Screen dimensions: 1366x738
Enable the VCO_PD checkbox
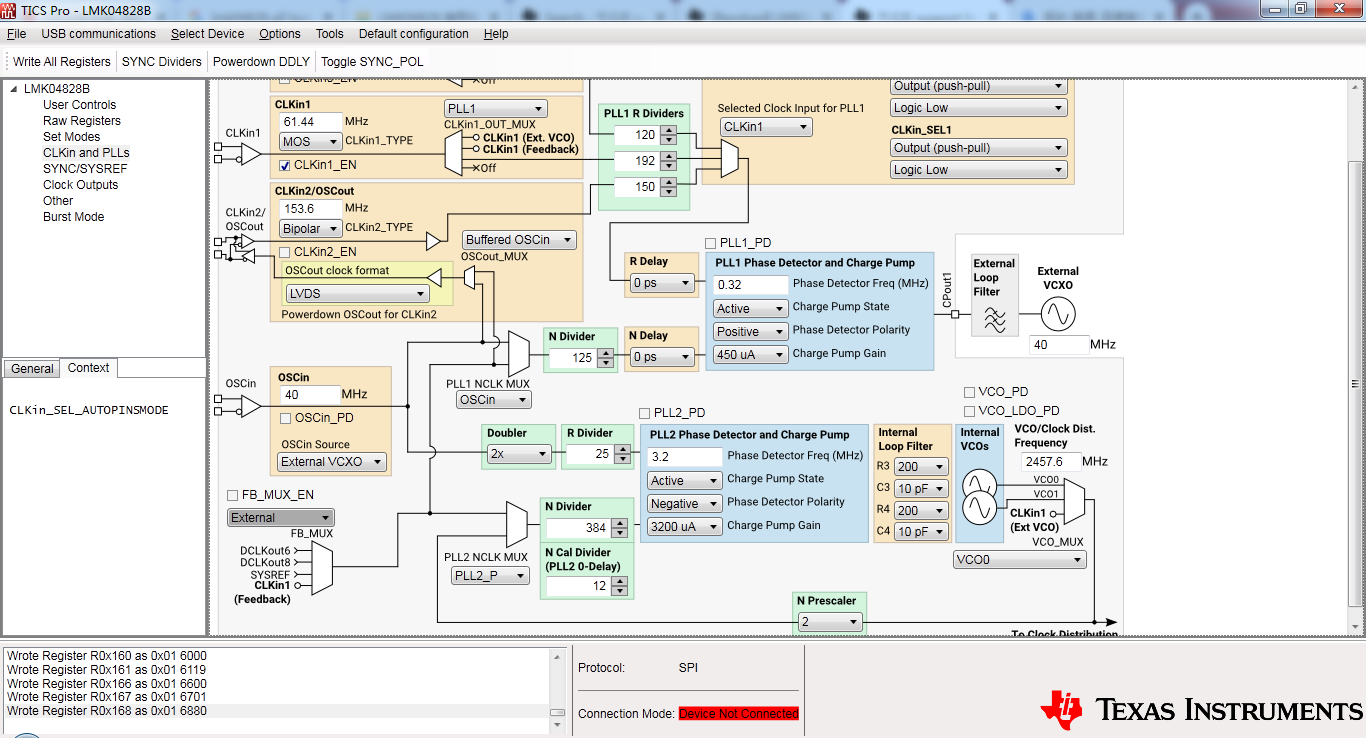pos(968,392)
